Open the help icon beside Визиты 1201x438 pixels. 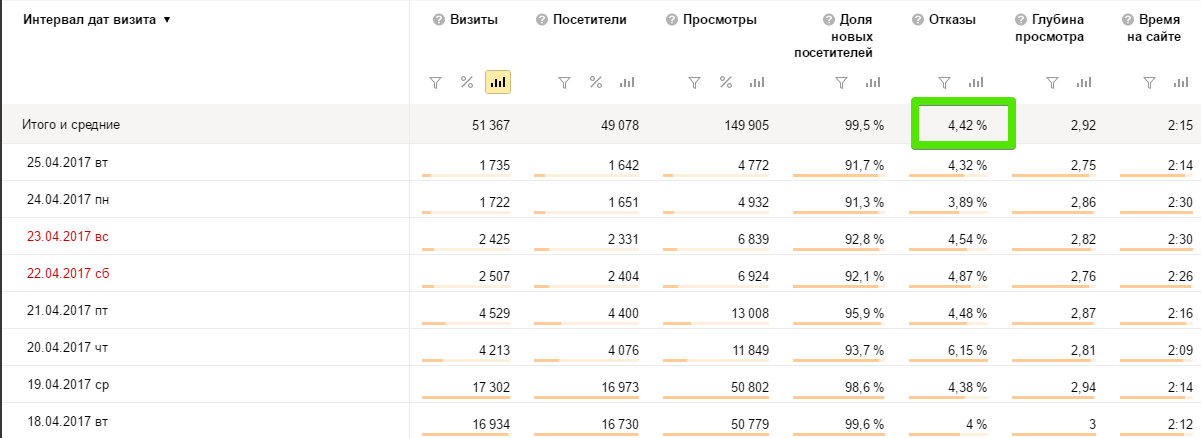point(438,20)
